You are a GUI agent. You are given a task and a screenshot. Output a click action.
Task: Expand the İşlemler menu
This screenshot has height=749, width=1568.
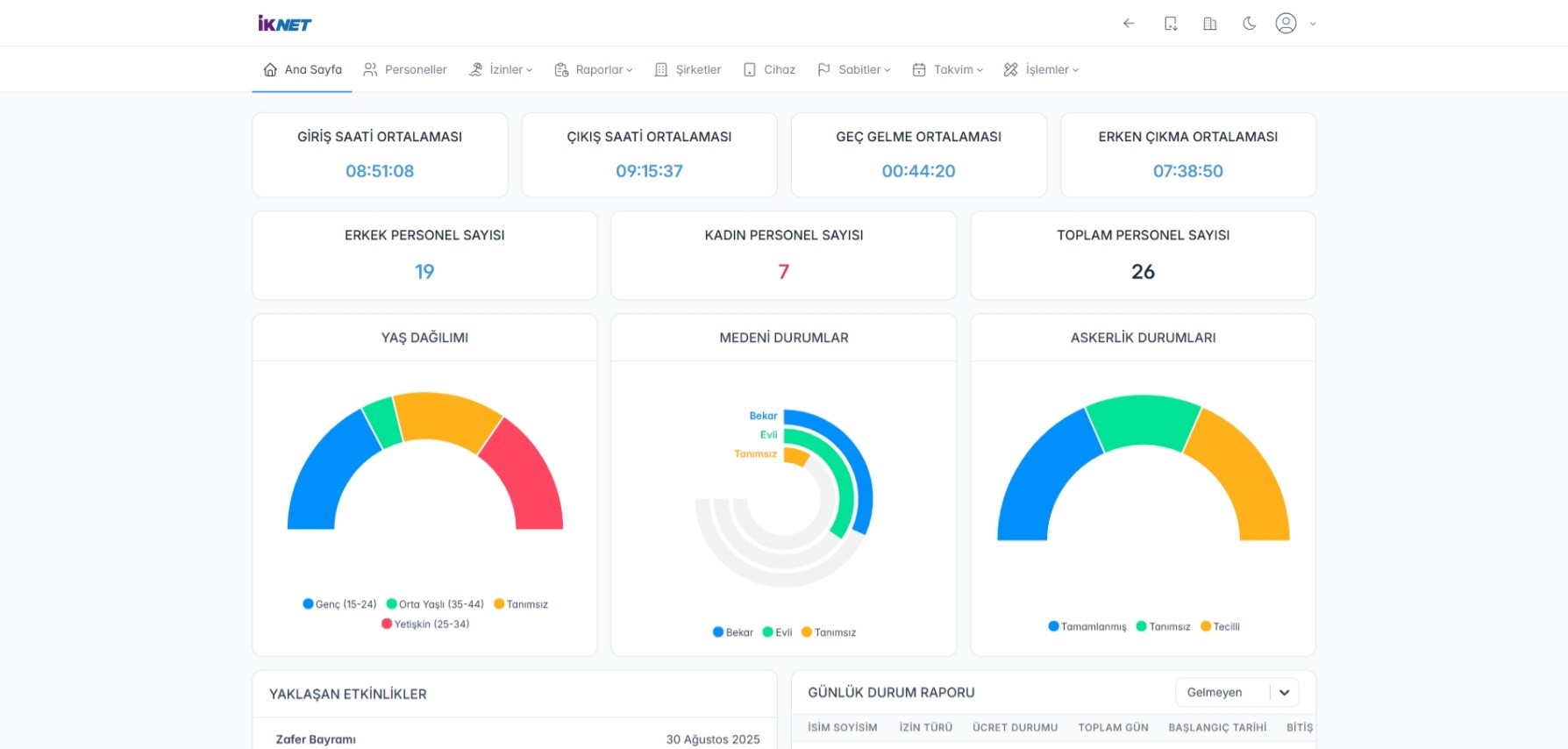point(1041,69)
